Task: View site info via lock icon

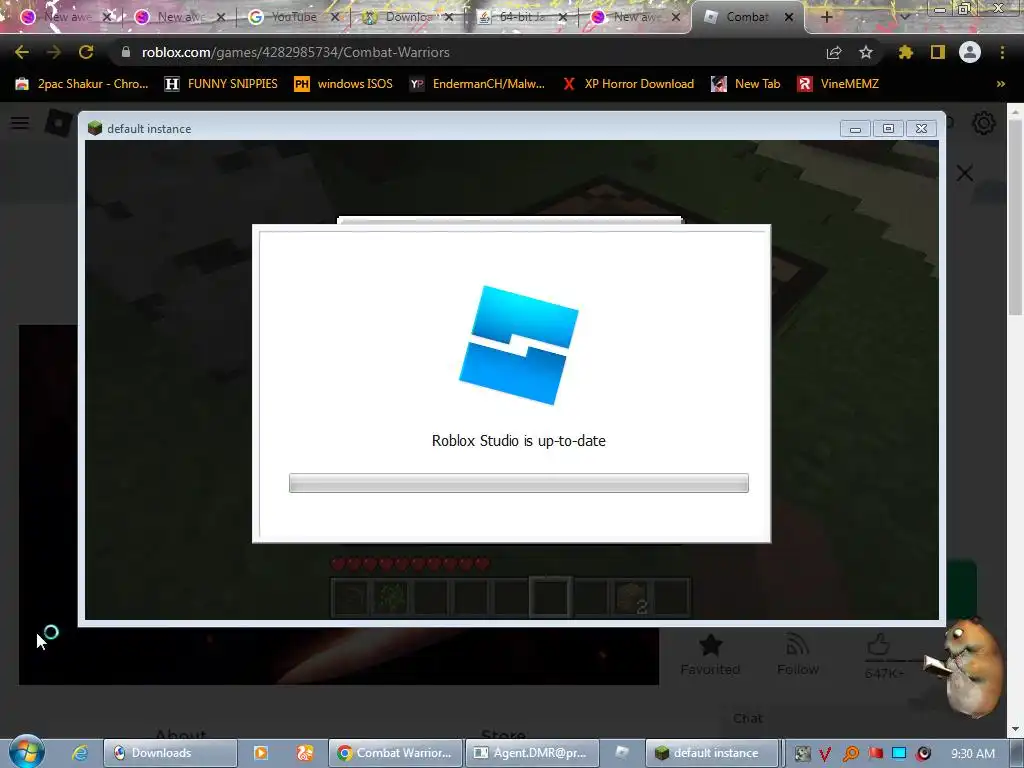Action: [x=126, y=52]
